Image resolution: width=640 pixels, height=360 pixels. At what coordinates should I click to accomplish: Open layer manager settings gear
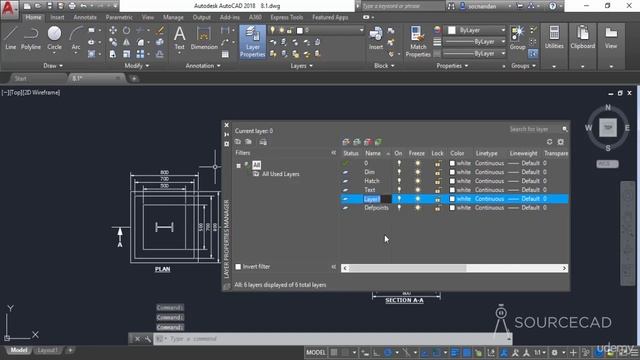(x=561, y=142)
